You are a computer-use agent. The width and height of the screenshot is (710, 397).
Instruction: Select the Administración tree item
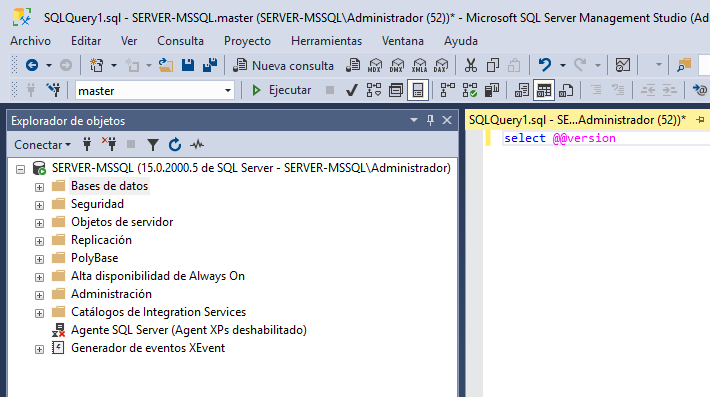(x=111, y=294)
